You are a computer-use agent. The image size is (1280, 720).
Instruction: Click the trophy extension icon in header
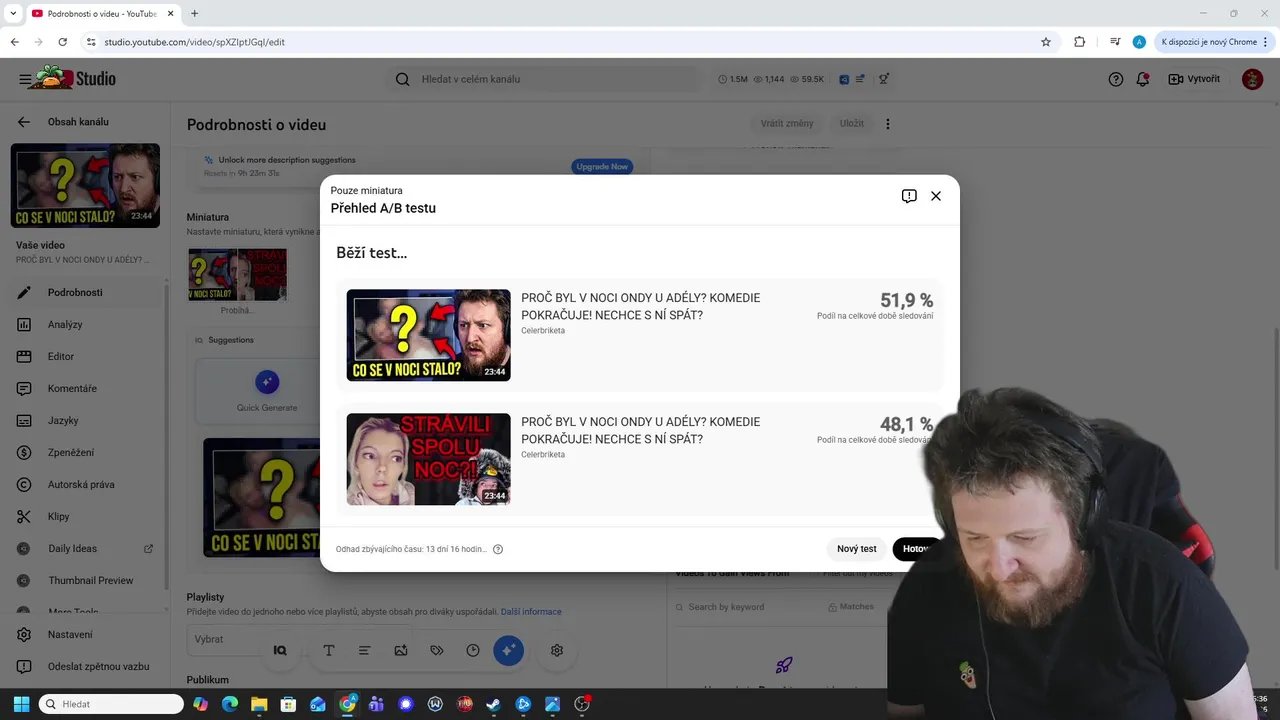click(884, 79)
